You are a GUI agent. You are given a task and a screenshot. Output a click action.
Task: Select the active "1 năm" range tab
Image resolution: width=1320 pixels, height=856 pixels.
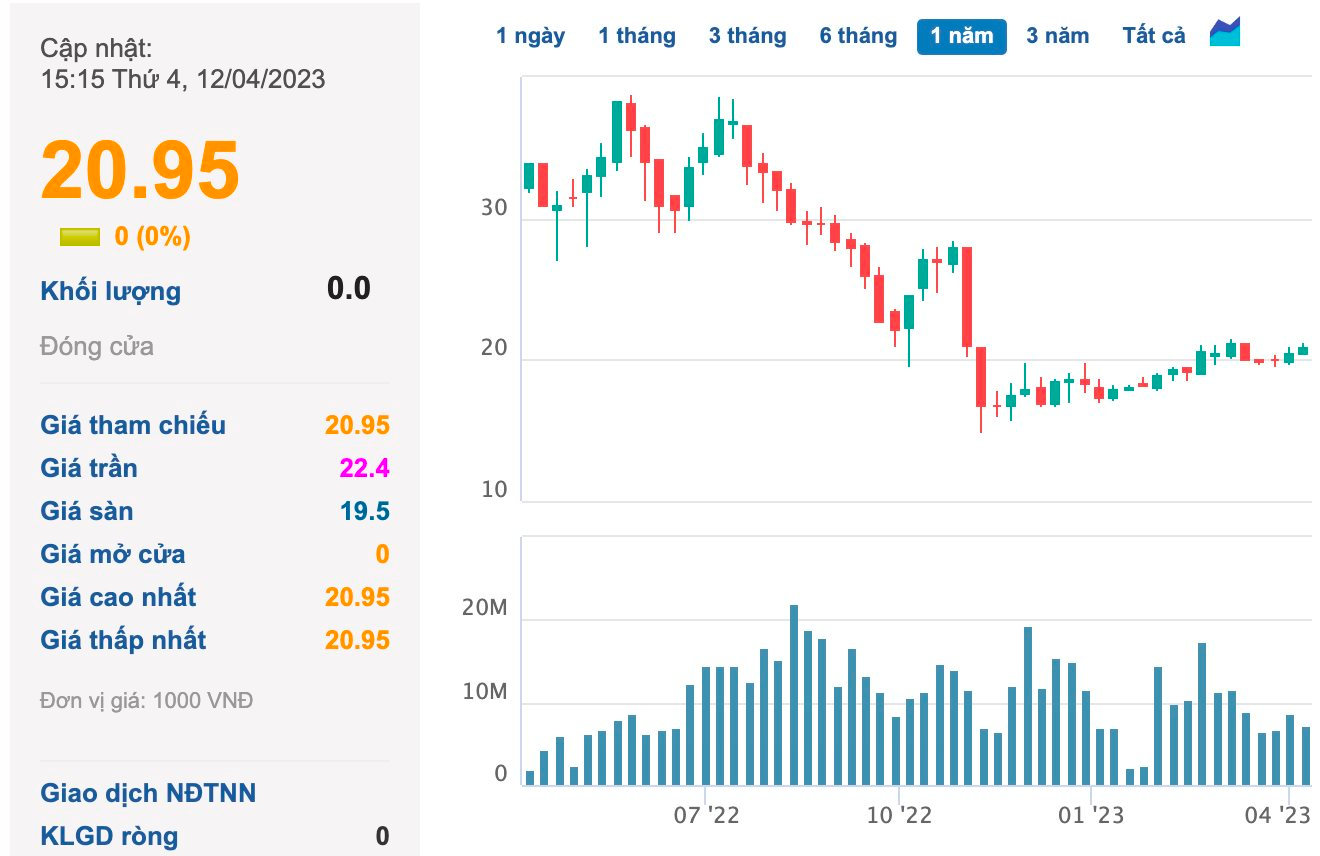[x=962, y=36]
